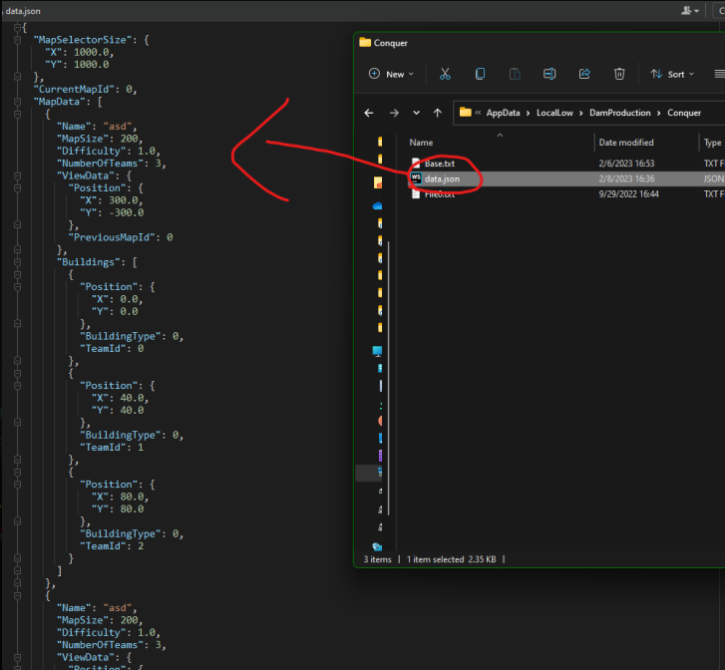This screenshot has height=670, width=725.
Task: Click the Rename icon in Explorer toolbar
Action: click(549, 74)
